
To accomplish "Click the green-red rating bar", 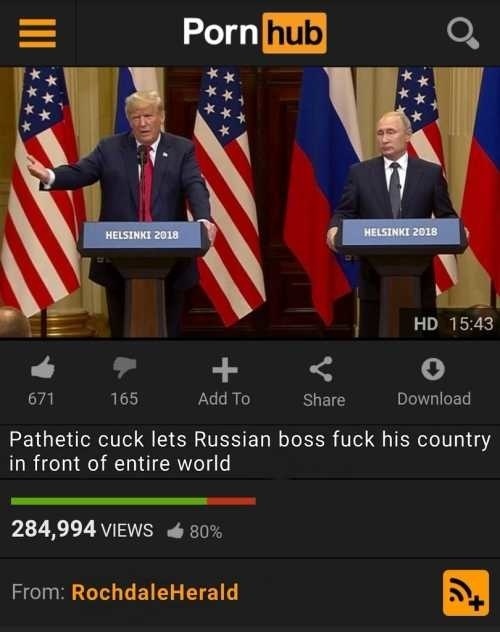I will tap(133, 501).
